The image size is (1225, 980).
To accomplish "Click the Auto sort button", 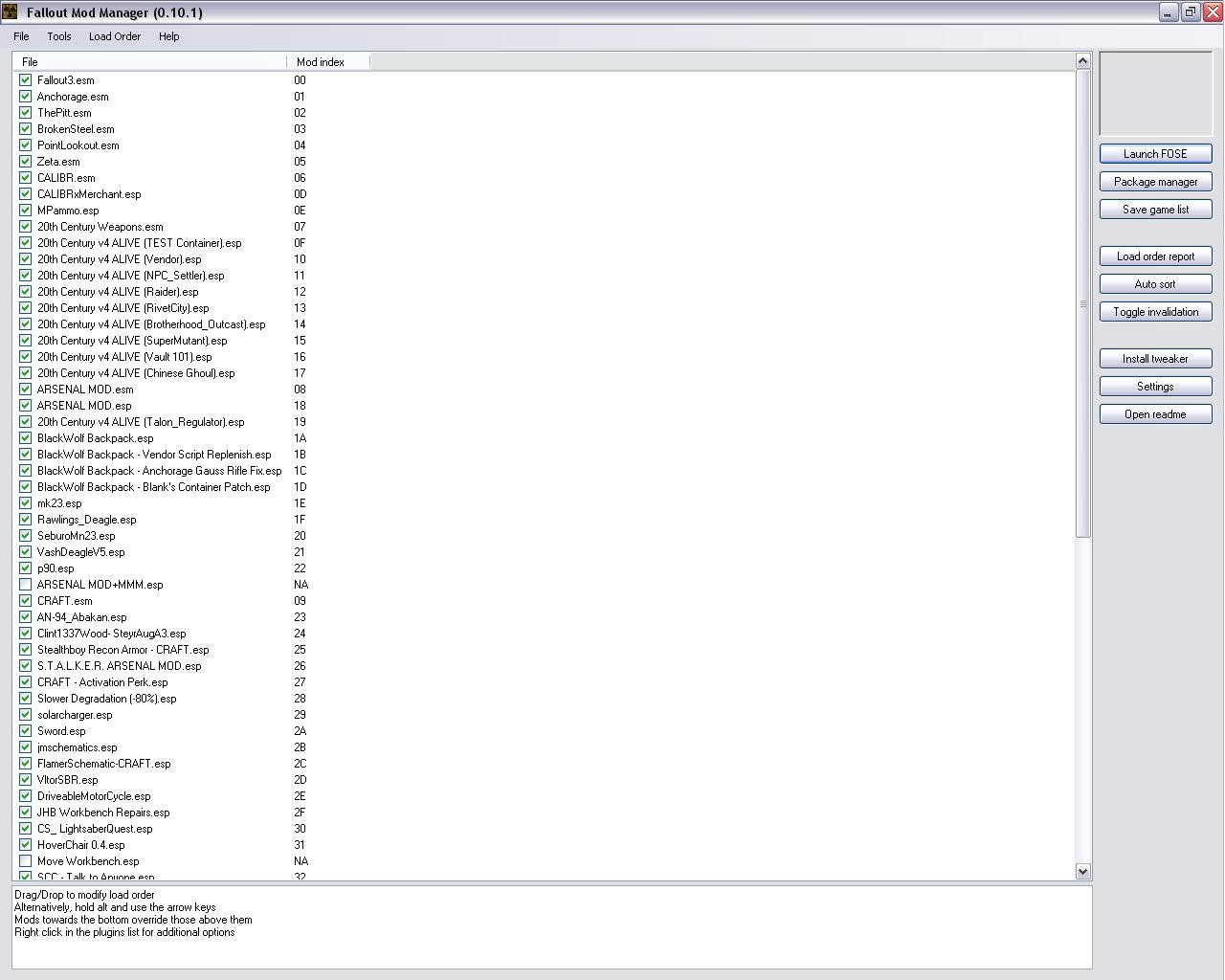I will pos(1155,284).
